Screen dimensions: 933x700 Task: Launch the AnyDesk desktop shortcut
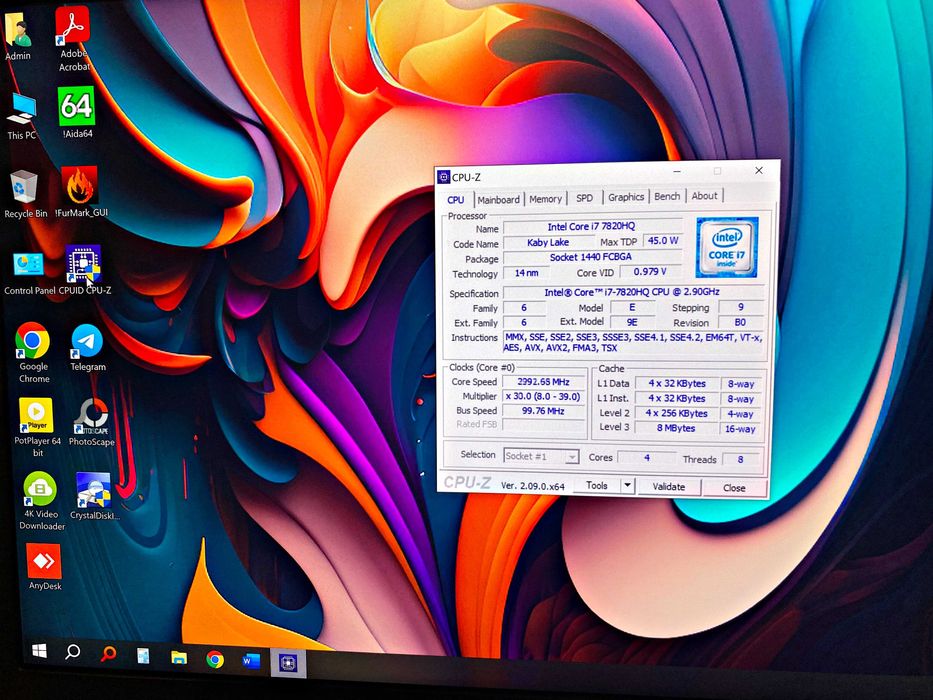pyautogui.click(x=45, y=567)
